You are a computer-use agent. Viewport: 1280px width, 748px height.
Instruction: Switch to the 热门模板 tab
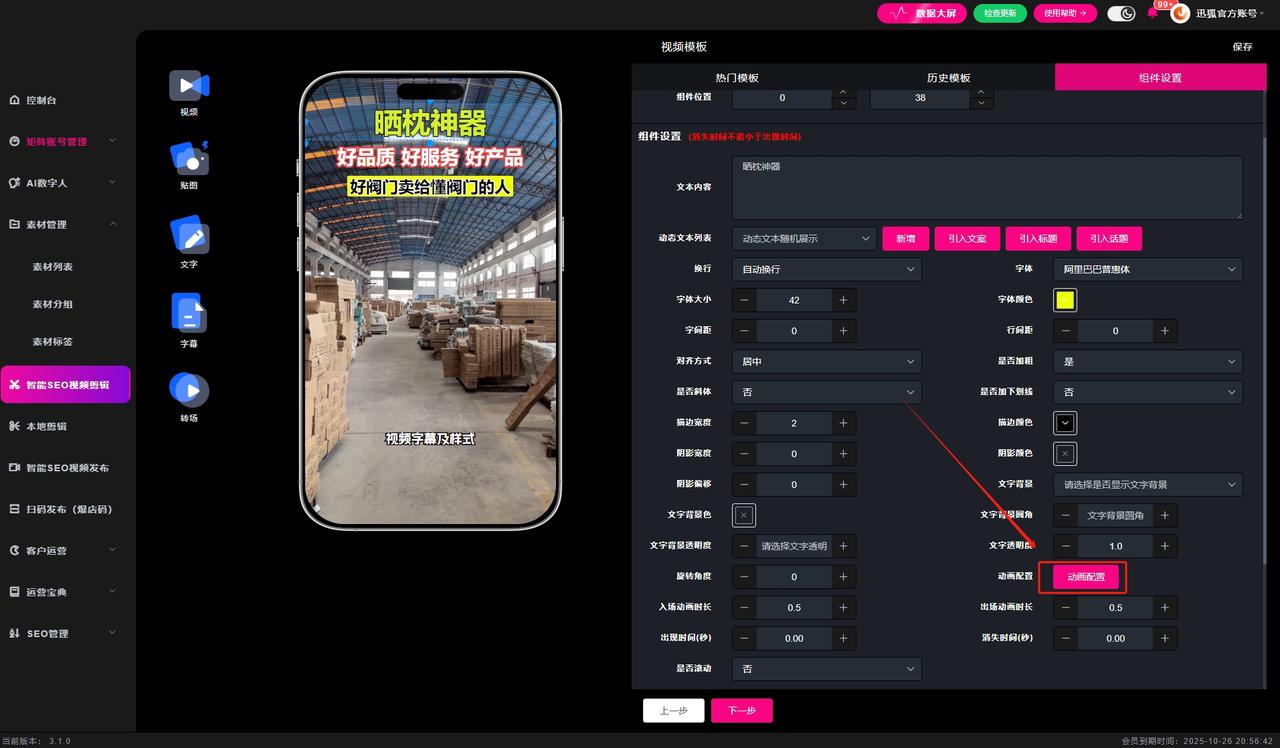click(x=737, y=78)
